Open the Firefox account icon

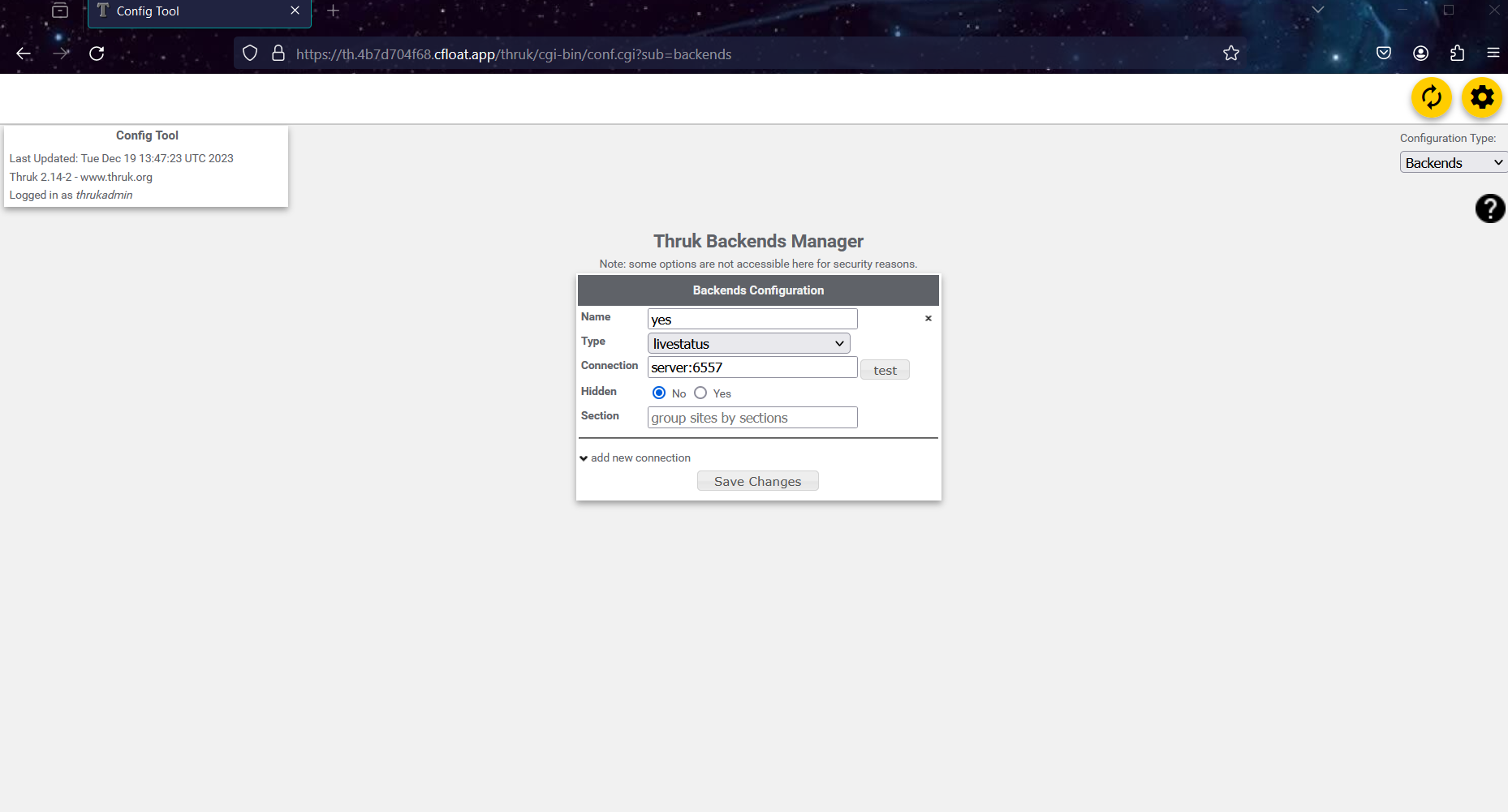pyautogui.click(x=1420, y=54)
